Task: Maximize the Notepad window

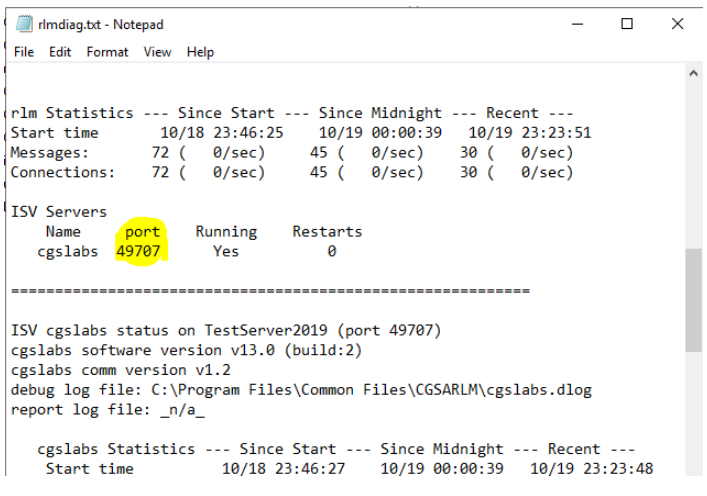Action: coord(627,24)
